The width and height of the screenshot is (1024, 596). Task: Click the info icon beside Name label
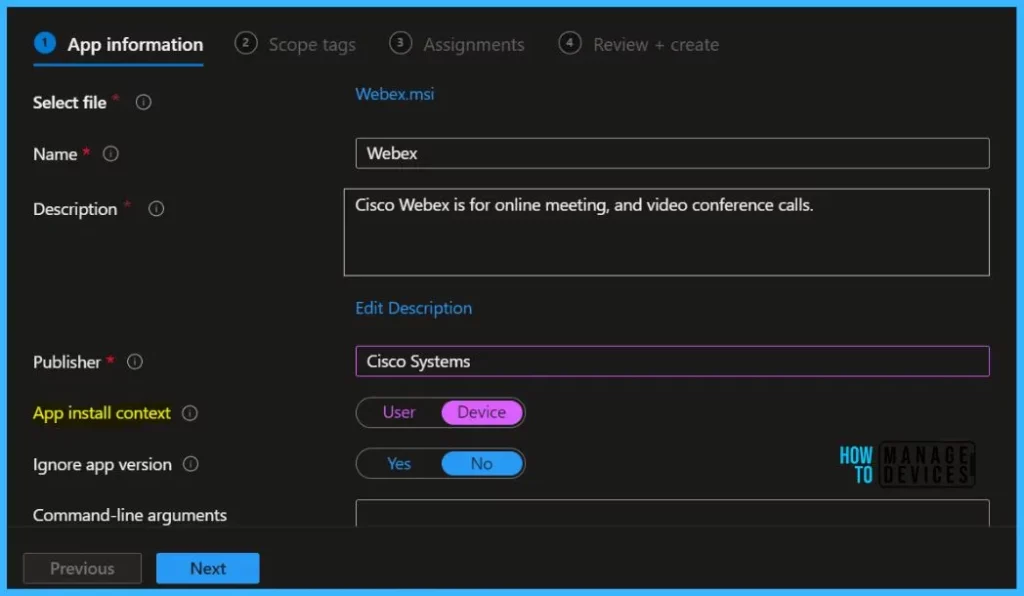click(111, 154)
